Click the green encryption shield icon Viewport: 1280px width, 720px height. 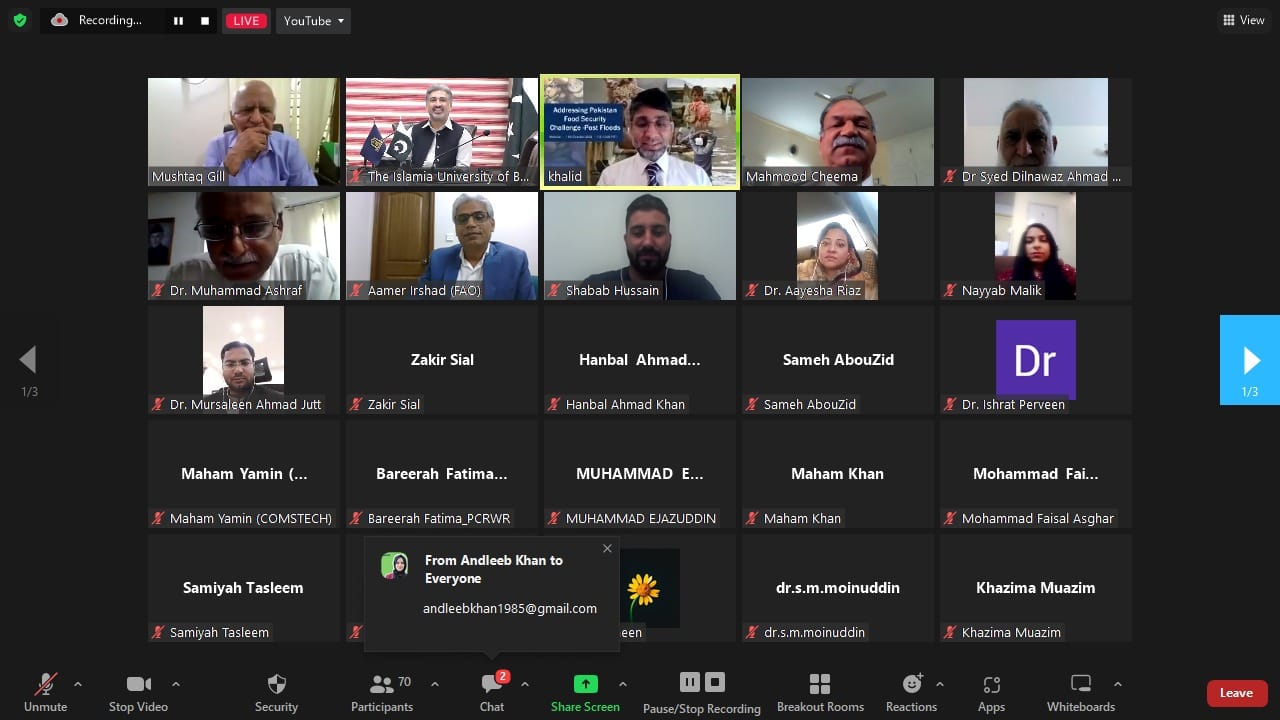click(20, 20)
